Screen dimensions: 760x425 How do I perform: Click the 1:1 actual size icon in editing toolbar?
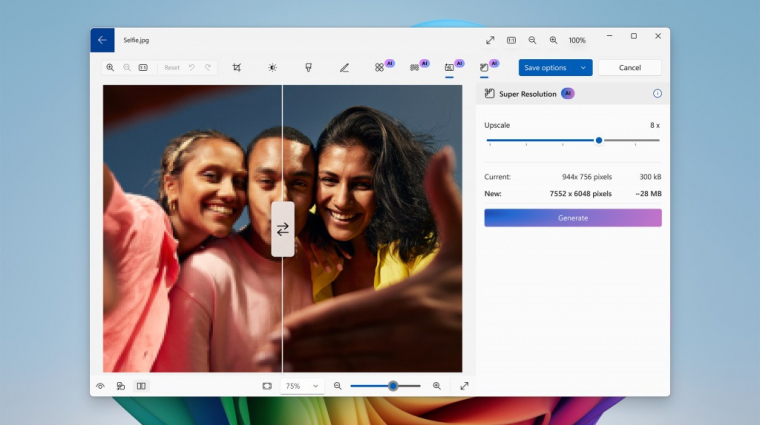pyautogui.click(x=143, y=67)
